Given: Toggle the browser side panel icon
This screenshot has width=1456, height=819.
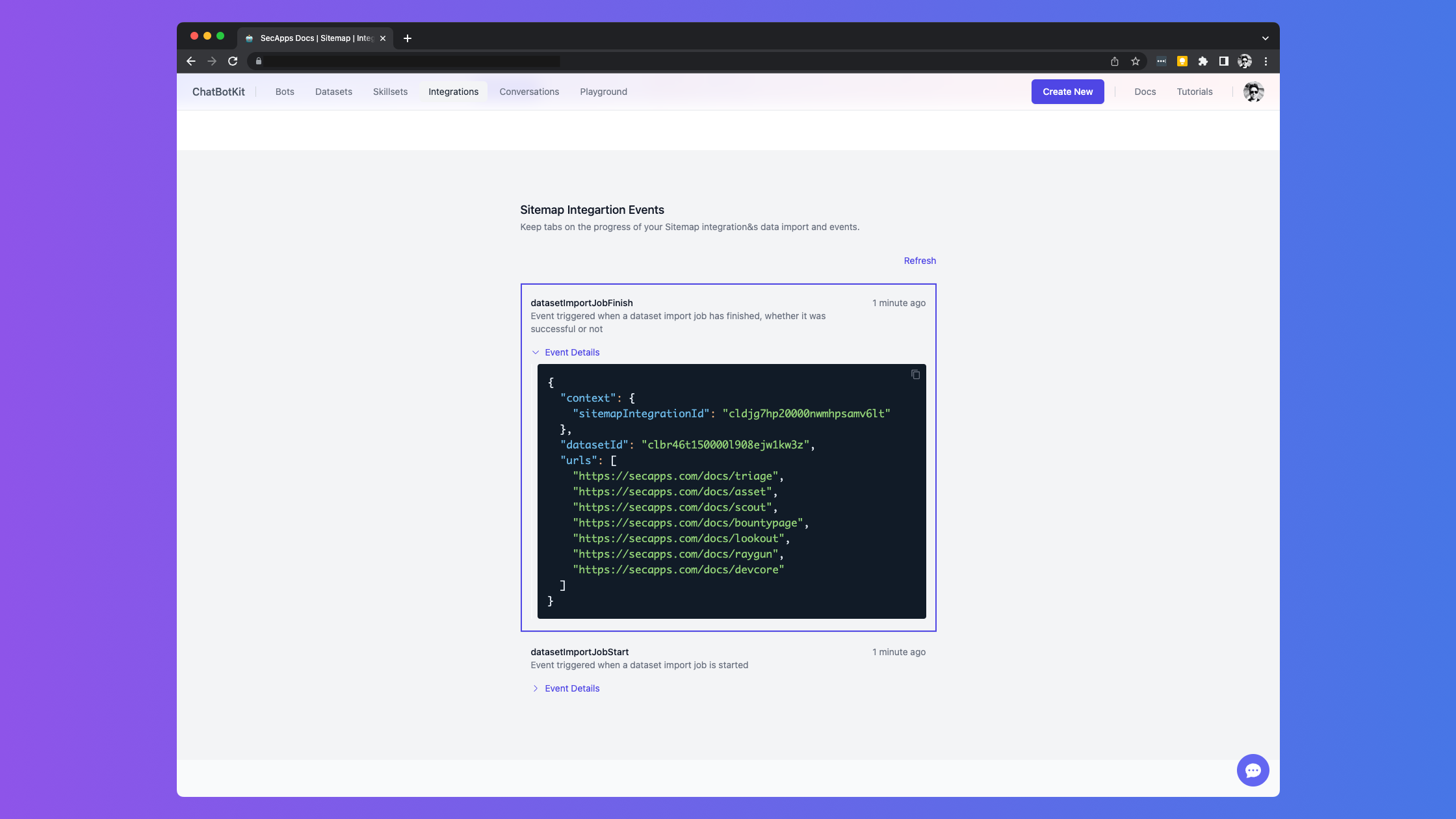Looking at the screenshot, I should coord(1223,61).
